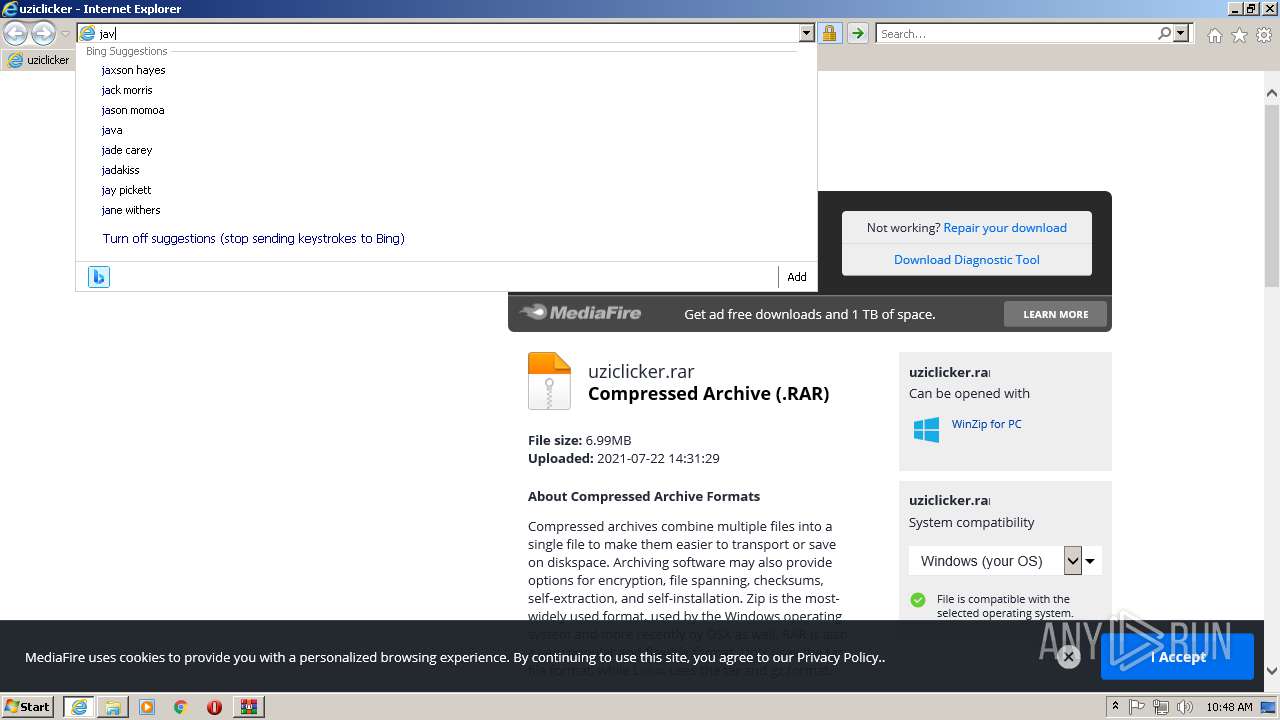This screenshot has width=1280, height=720.
Task: Click the browser Forward arrow button
Action: [x=43, y=33]
